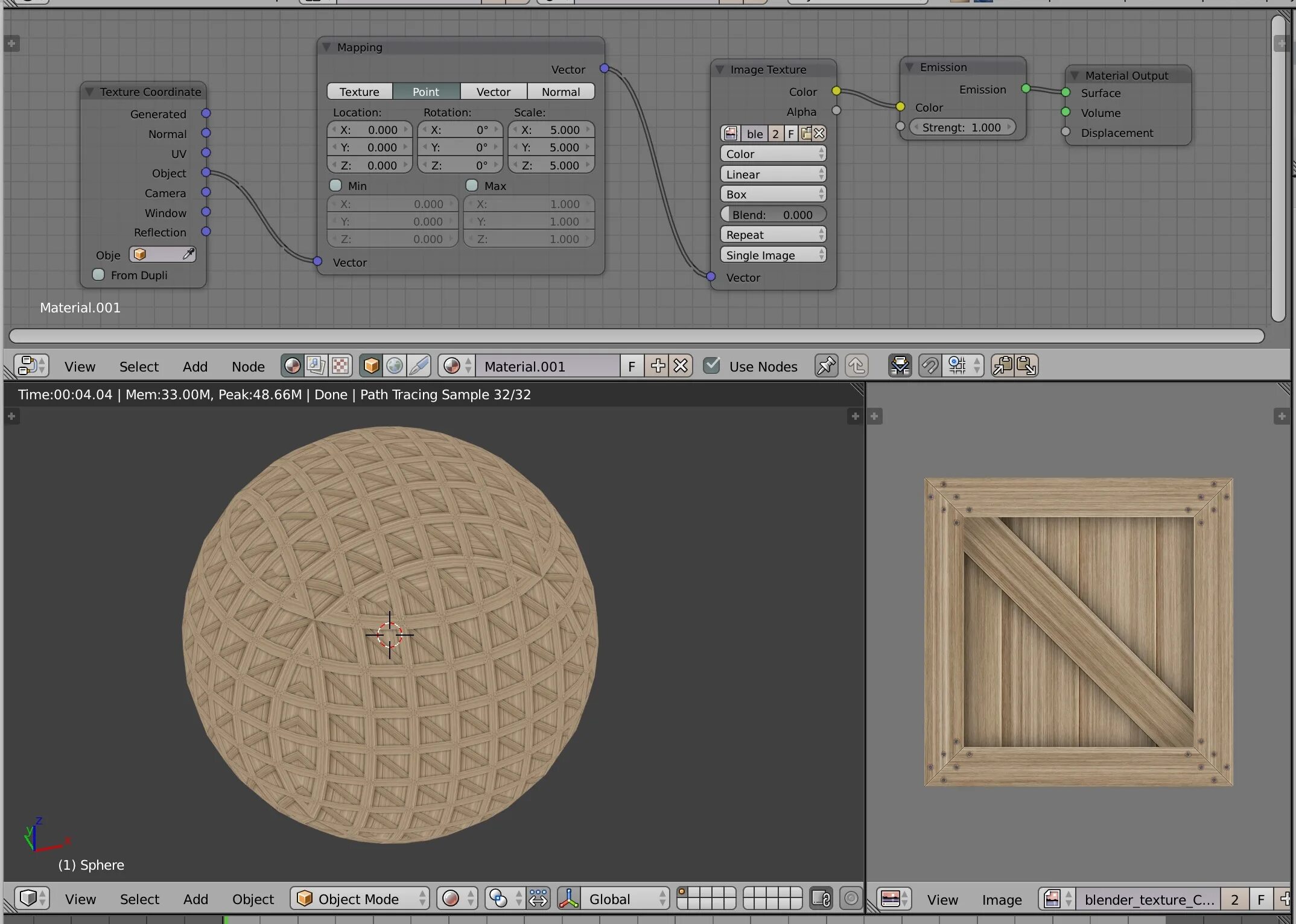
Task: Click the eyedropper in Texture Coordinate node
Action: [x=188, y=255]
